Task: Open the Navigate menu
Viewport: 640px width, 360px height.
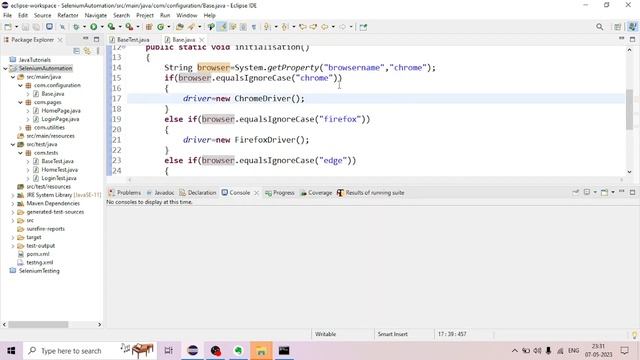Action: coord(96,15)
